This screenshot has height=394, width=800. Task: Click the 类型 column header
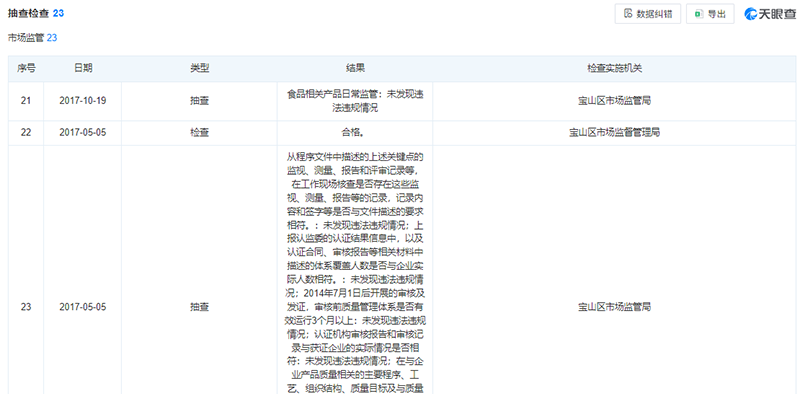tap(199, 68)
